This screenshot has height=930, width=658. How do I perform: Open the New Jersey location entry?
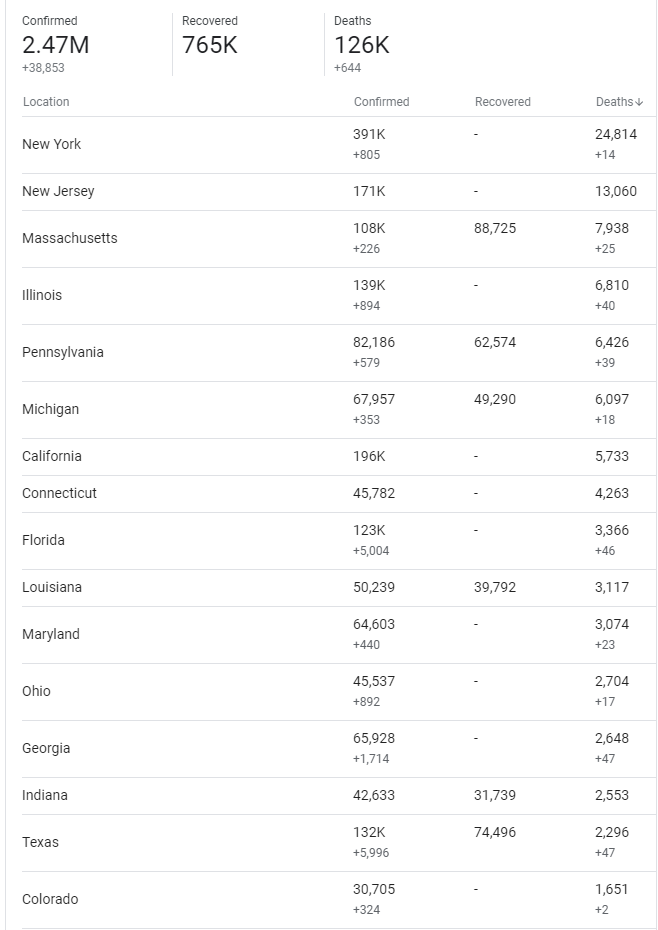[x=58, y=191]
